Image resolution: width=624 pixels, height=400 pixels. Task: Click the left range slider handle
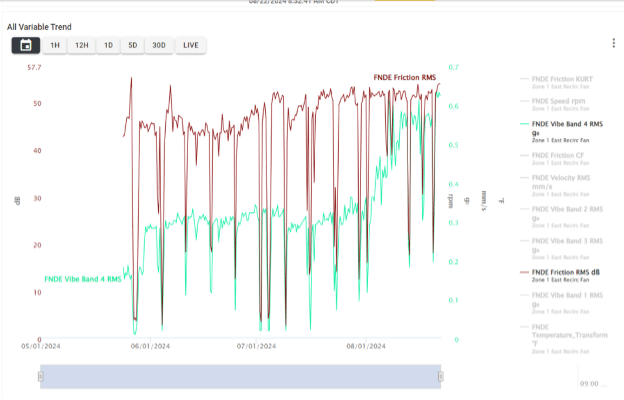[x=41, y=377]
